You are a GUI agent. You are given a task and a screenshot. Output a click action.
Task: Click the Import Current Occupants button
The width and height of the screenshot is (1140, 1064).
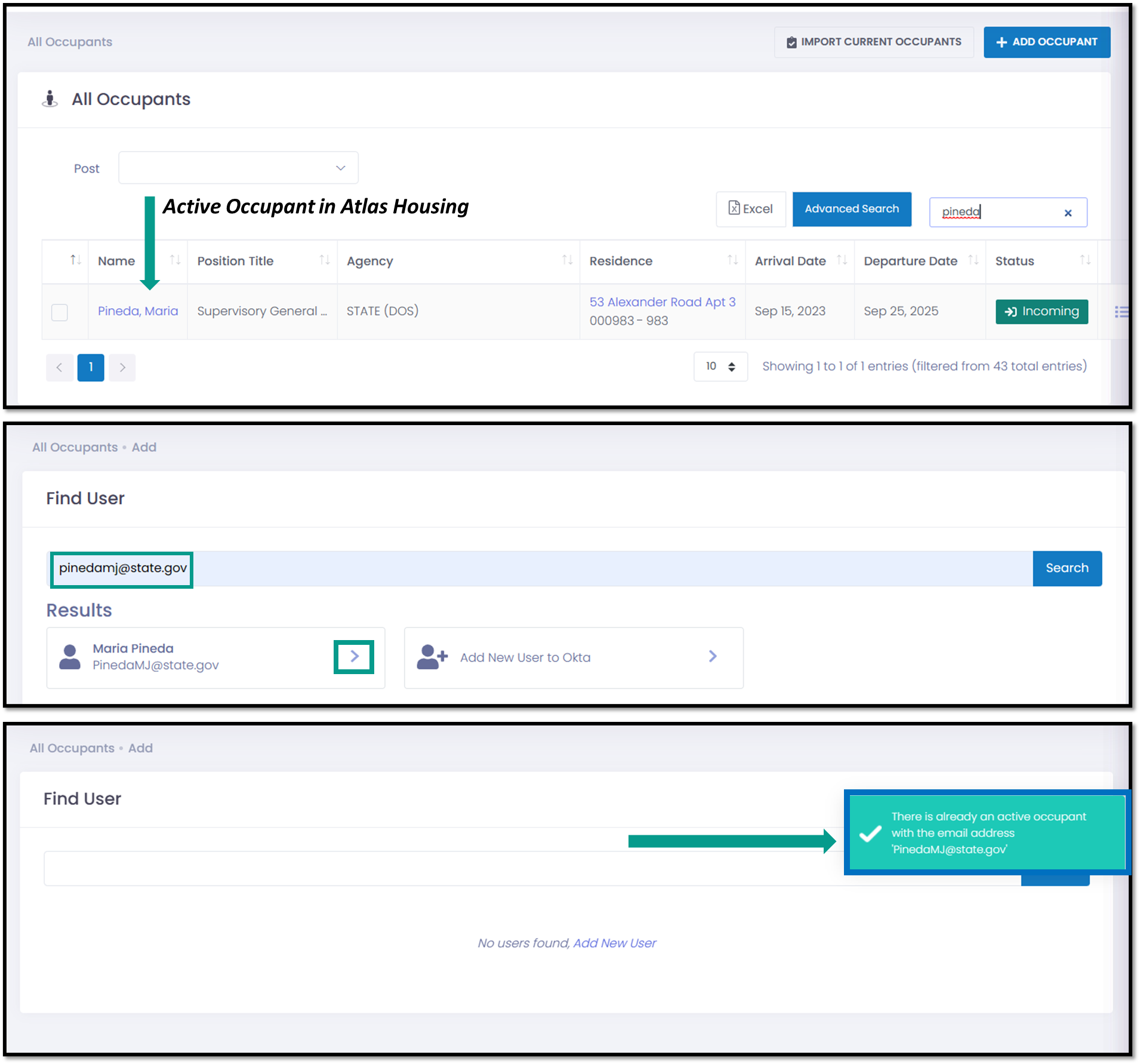point(874,42)
